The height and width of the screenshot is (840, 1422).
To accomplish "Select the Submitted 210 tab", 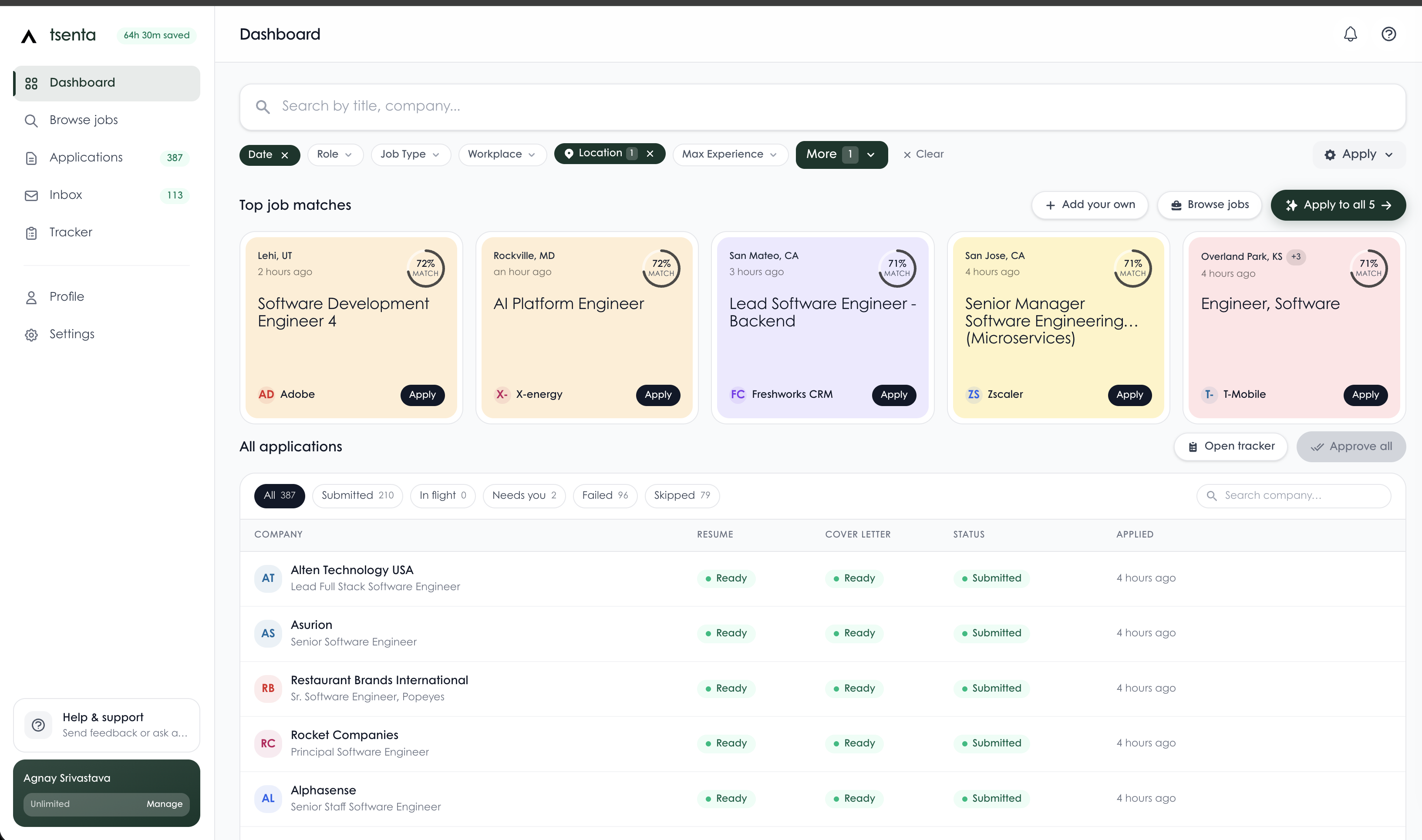I will pos(357,496).
